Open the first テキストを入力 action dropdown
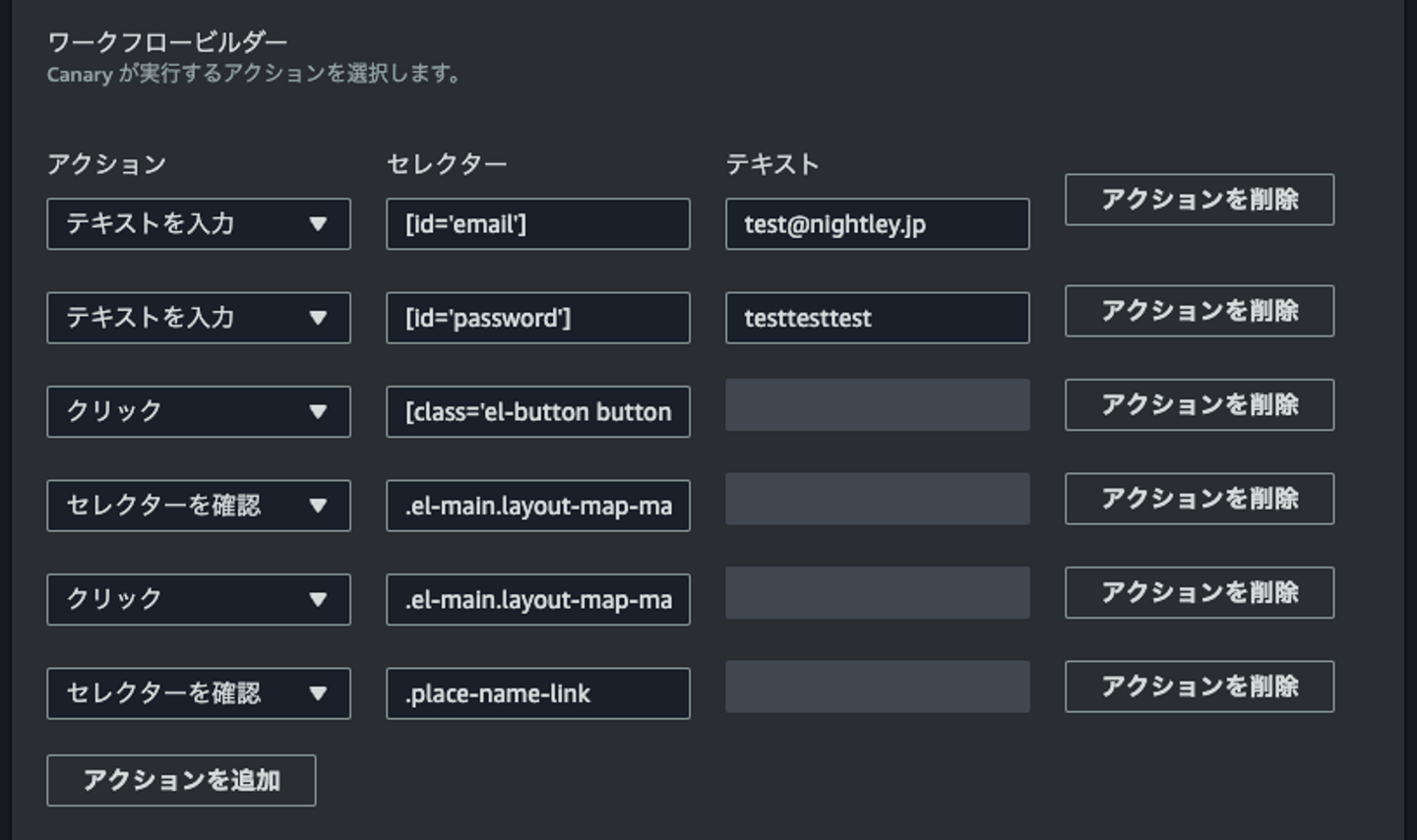Viewport: 1417px width, 840px height. pos(198,224)
